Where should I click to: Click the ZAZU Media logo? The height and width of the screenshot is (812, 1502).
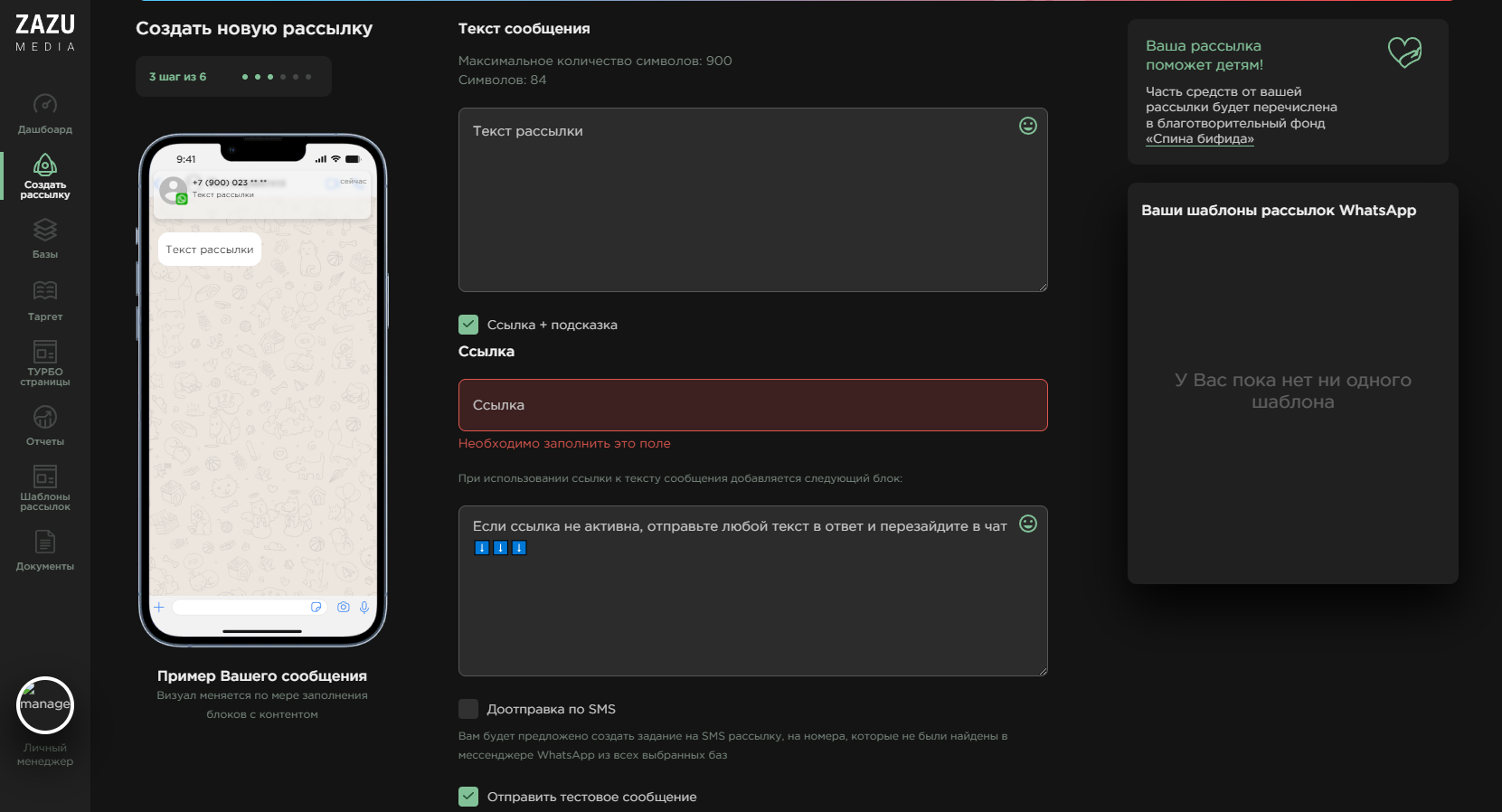(45, 33)
